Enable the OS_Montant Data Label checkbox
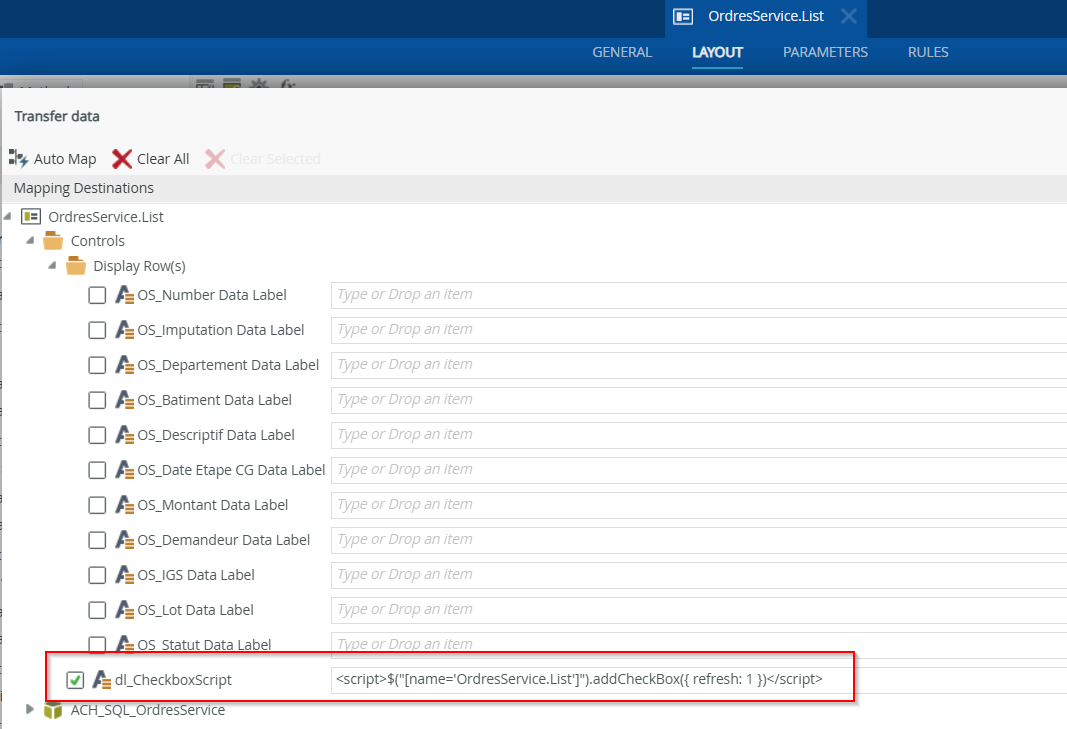The image size is (1067, 729). pyautogui.click(x=97, y=505)
